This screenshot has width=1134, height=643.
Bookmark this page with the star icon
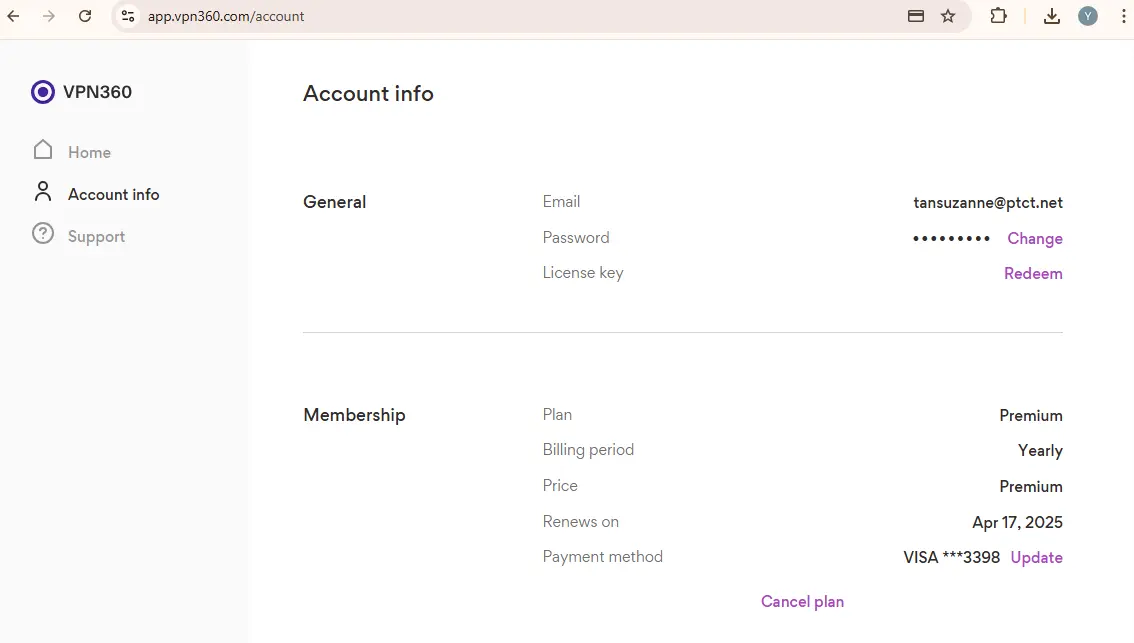pyautogui.click(x=948, y=16)
